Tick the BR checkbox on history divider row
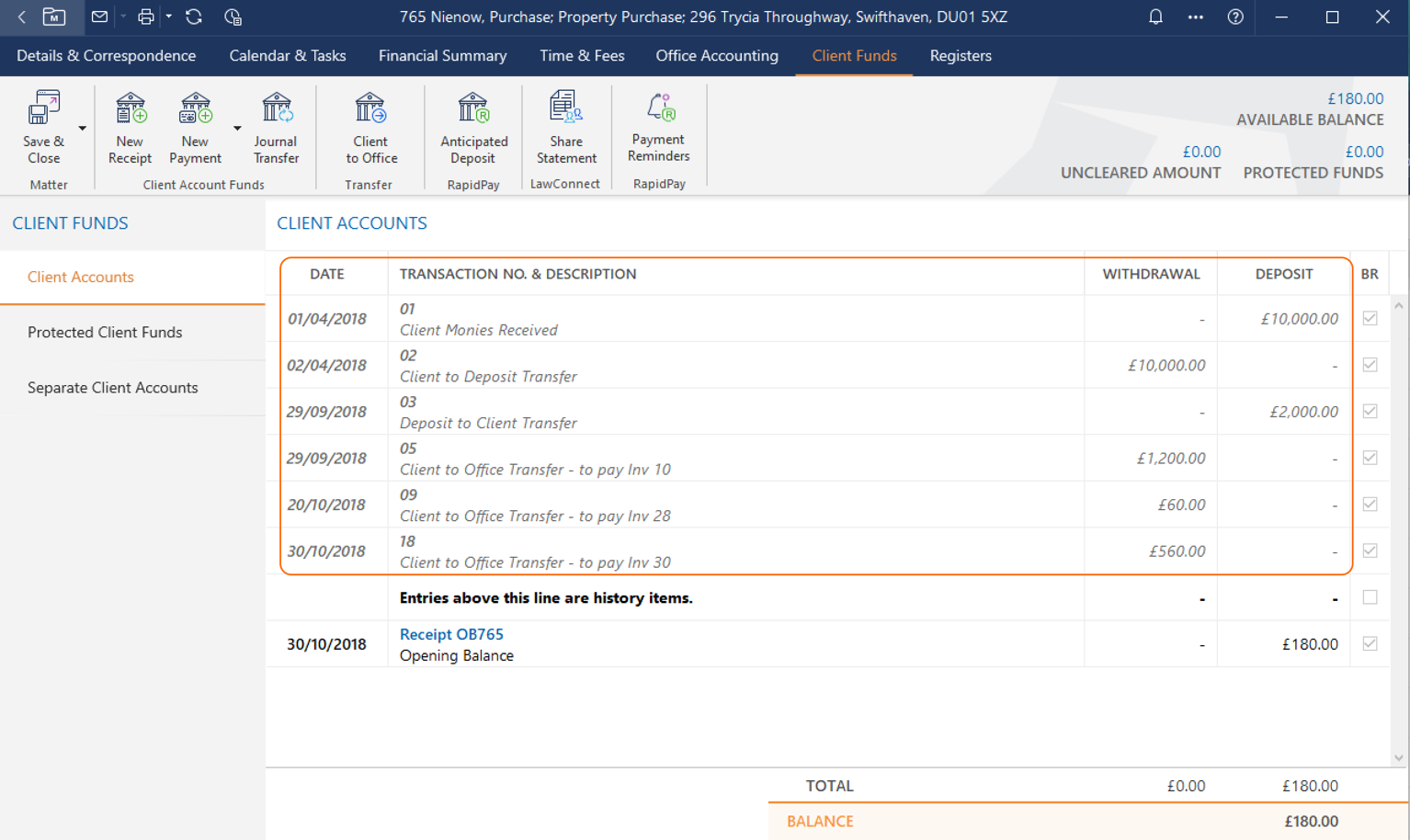The height and width of the screenshot is (840, 1410). (1370, 597)
